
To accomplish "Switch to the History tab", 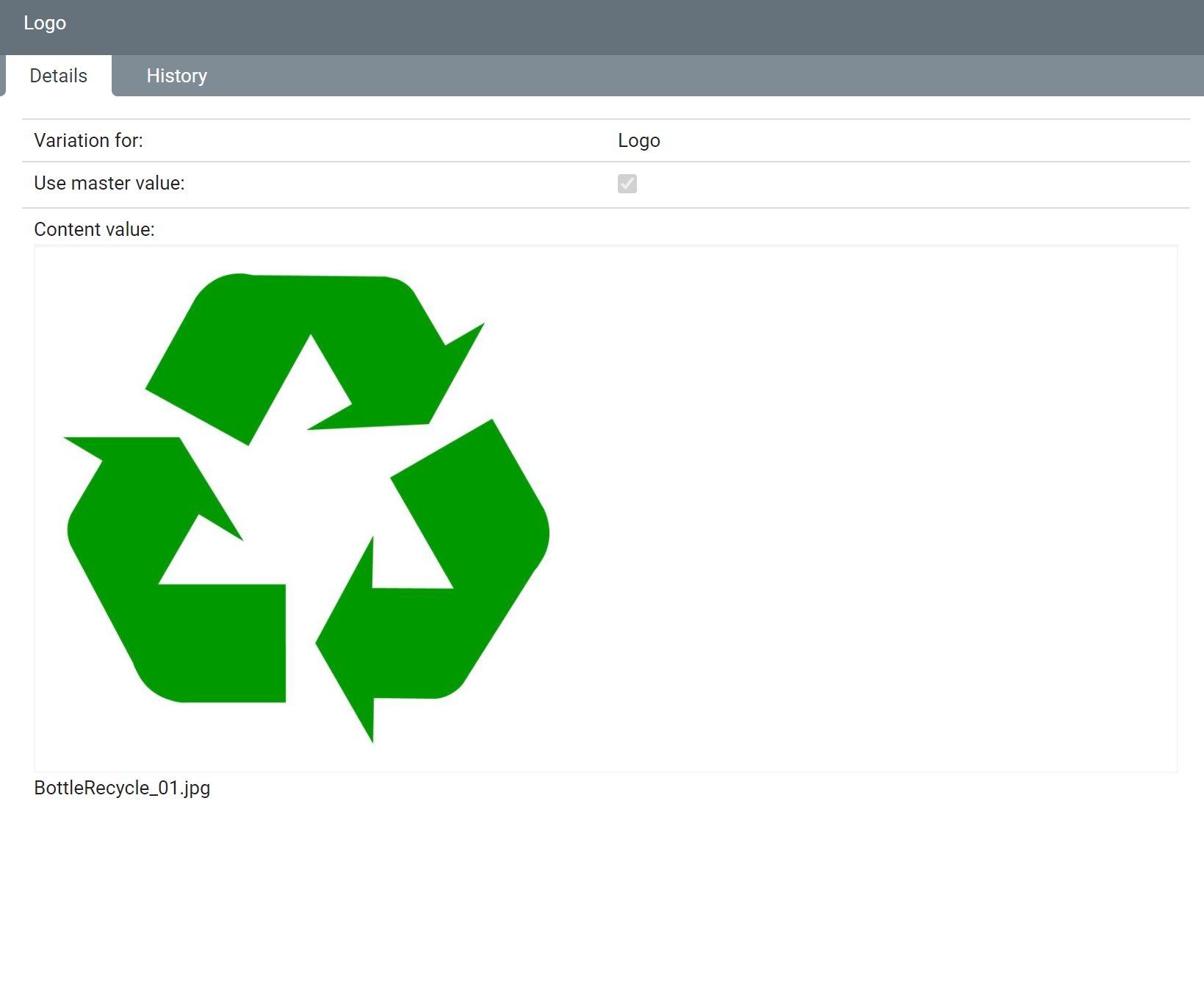I will pyautogui.click(x=176, y=76).
